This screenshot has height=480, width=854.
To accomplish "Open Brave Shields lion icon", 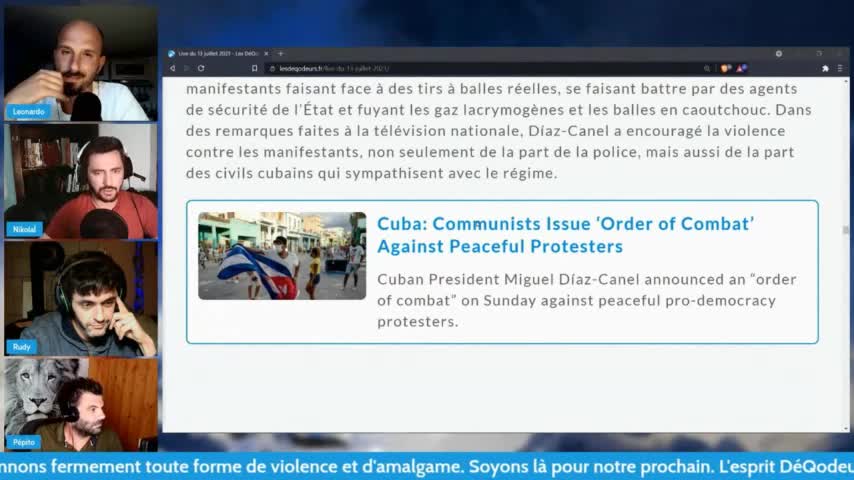I will point(725,69).
